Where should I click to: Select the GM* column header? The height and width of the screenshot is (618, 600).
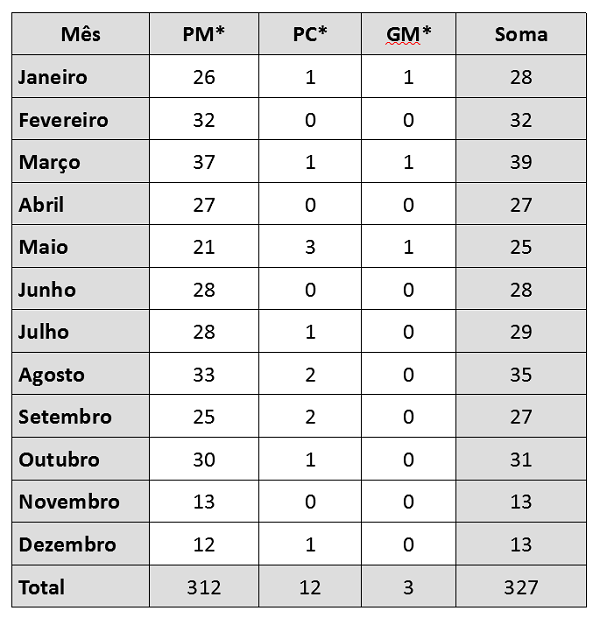click(x=408, y=34)
